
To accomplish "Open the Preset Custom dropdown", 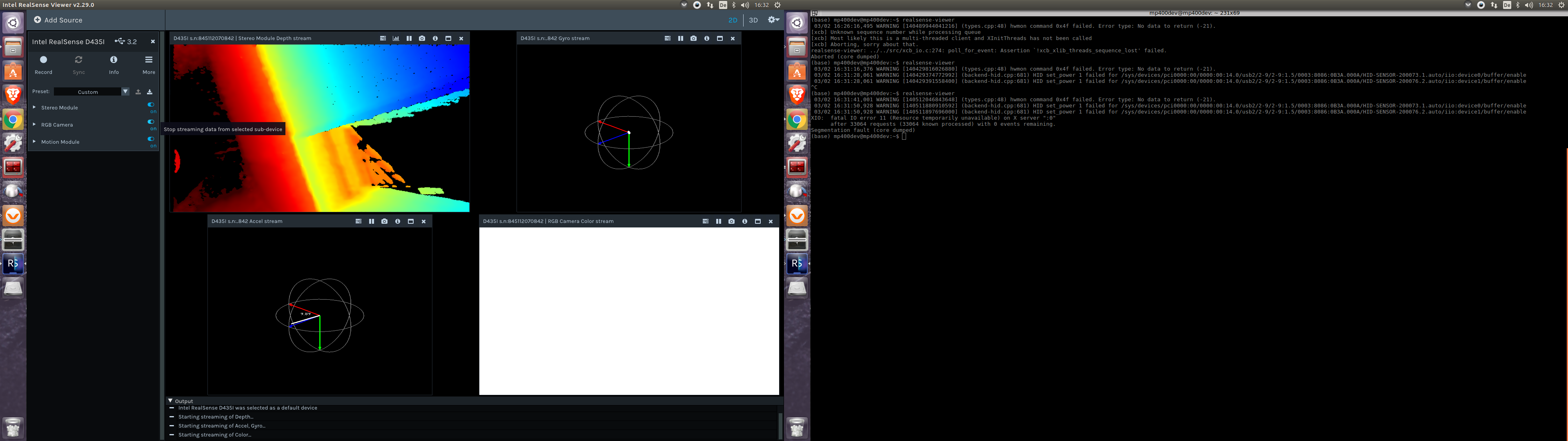I will click(x=125, y=91).
